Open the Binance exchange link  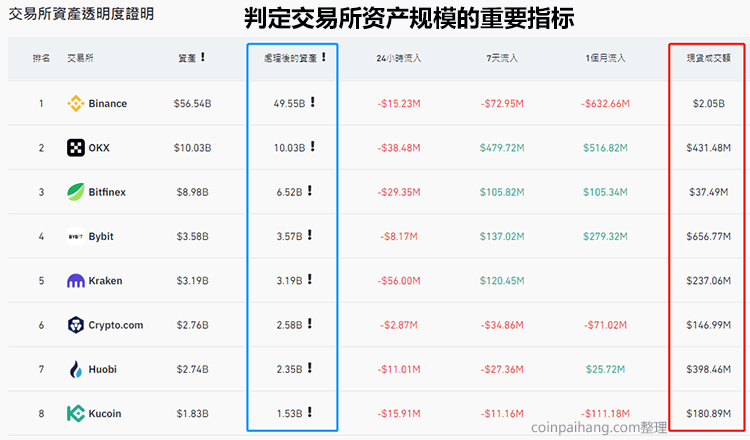[108, 103]
